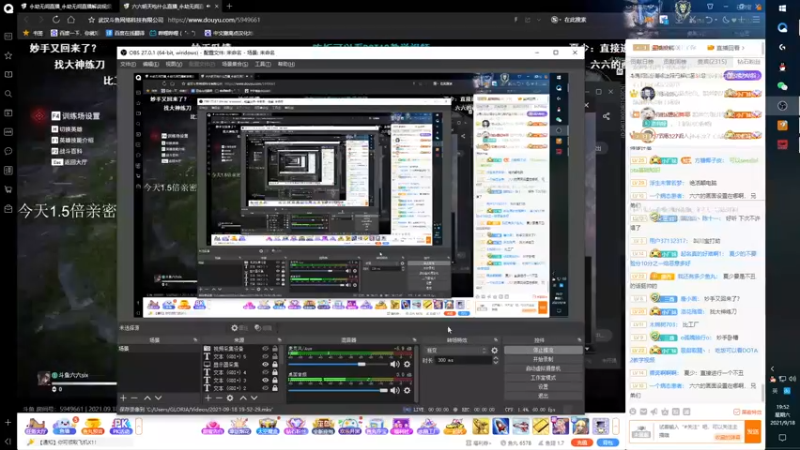Add a new source with plus icon
This screenshot has width=800, height=450.
tap(208, 398)
